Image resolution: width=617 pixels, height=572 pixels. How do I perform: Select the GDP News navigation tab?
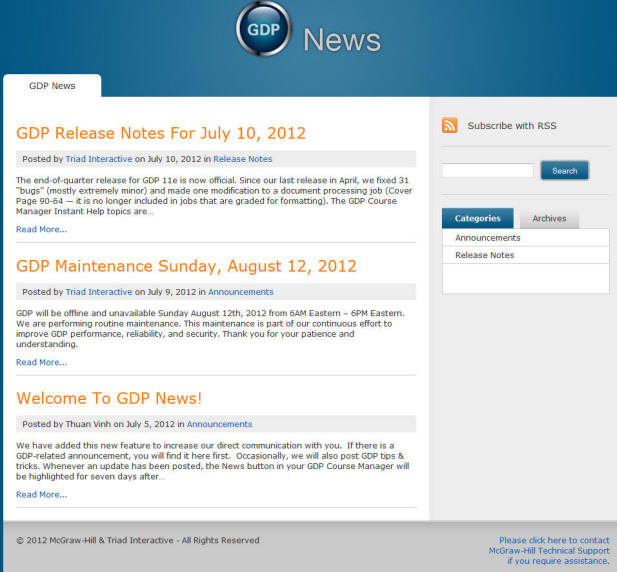point(52,86)
